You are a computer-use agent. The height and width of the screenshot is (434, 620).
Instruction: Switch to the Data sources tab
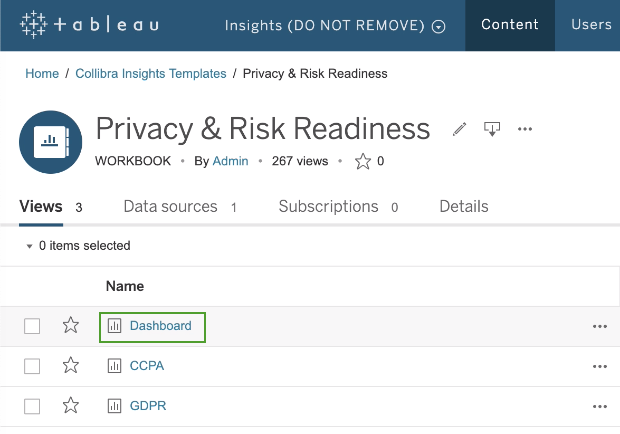pyautogui.click(x=170, y=207)
